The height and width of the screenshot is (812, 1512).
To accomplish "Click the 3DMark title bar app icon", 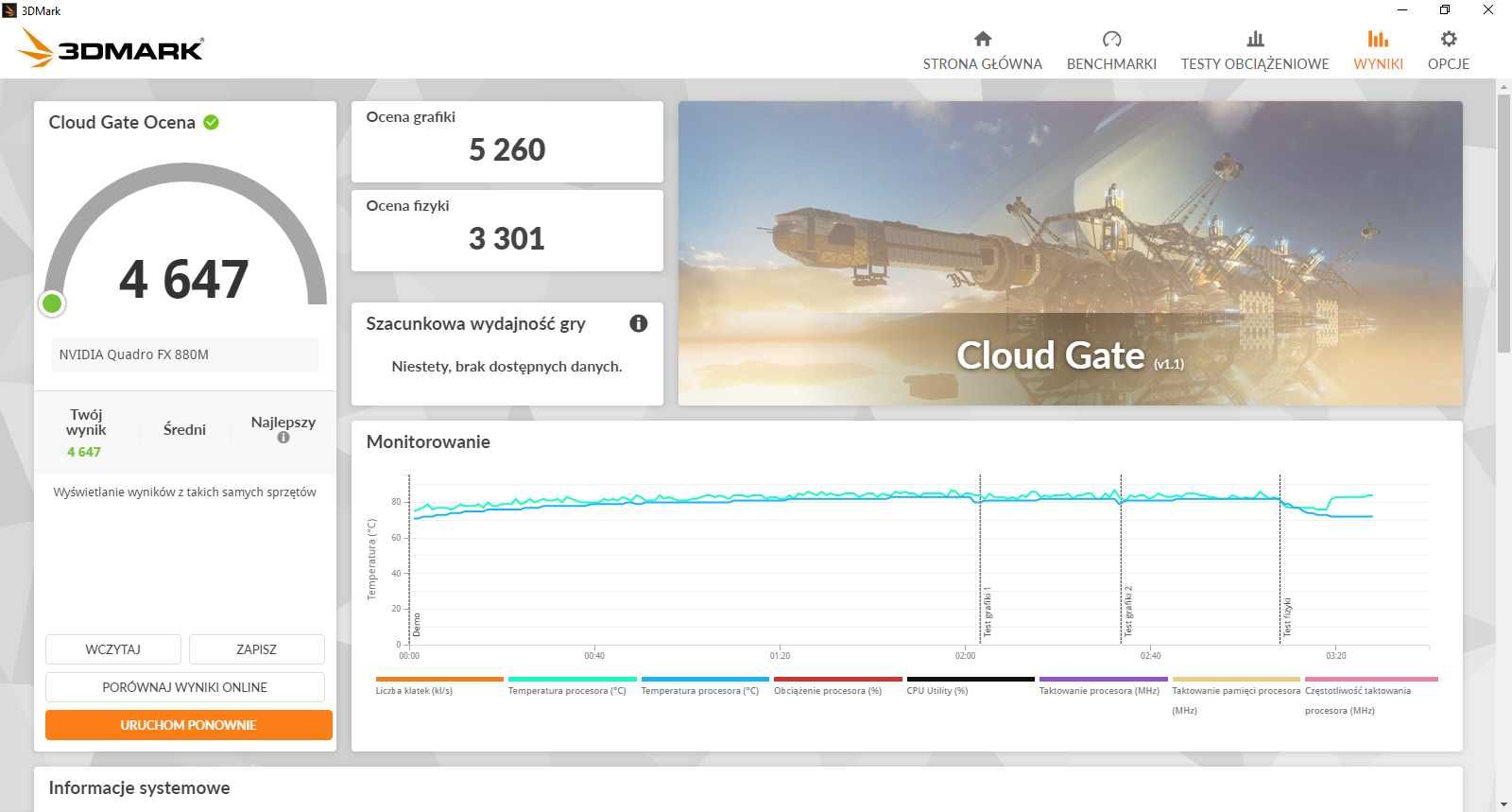I will coord(9,10).
